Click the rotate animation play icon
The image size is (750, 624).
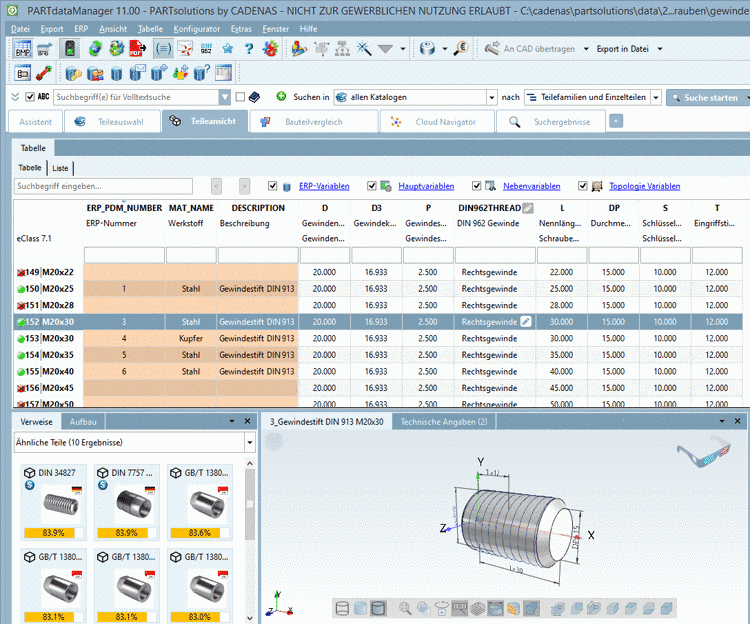(x=441, y=608)
